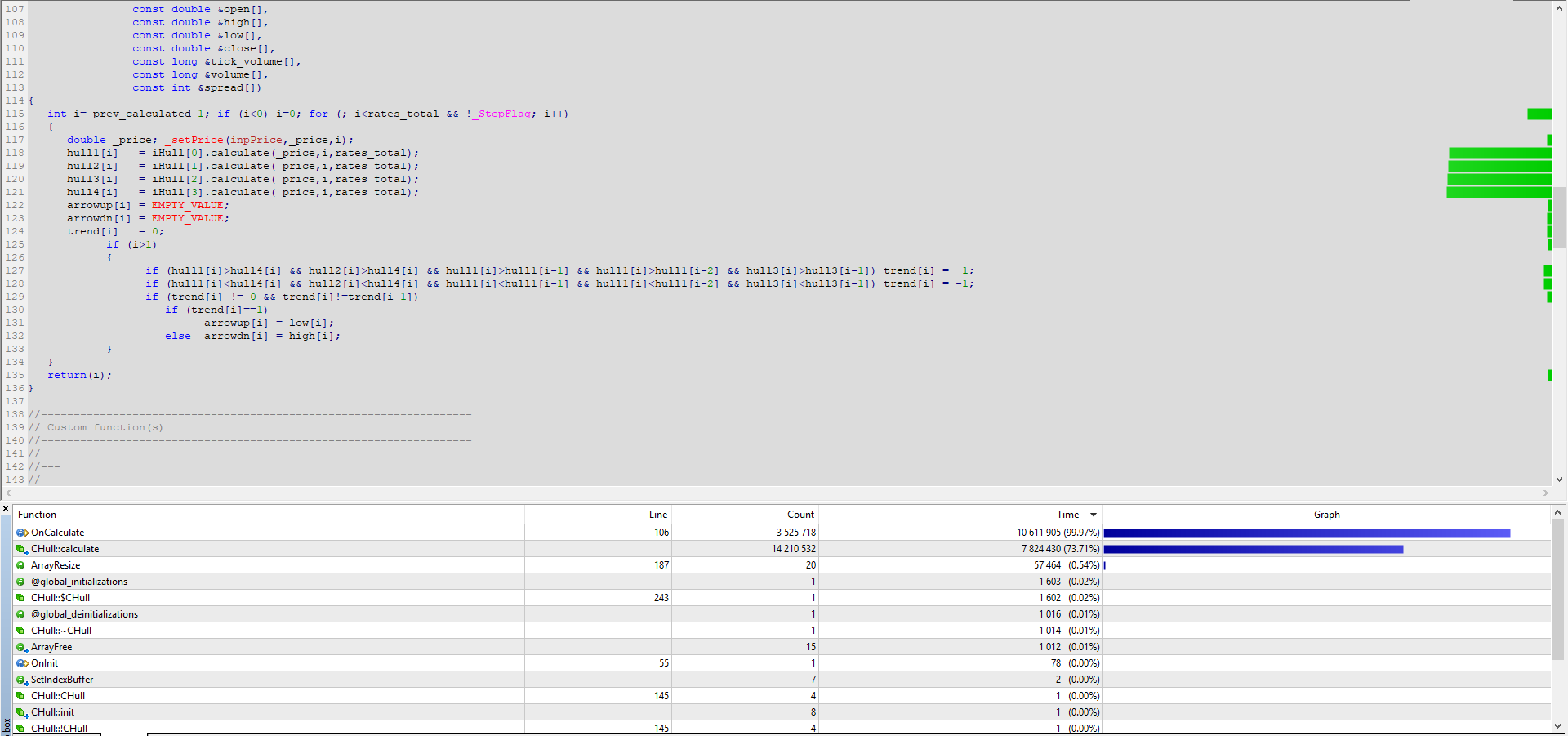Click the OnCalculate time graph bar
Screen dimensions: 1568x736
coord(1306,533)
